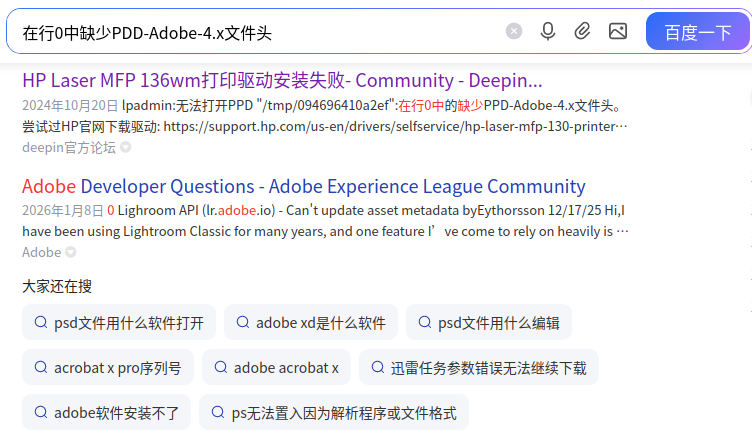Click the 百度一下 search button
The image size is (752, 442).
pyautogui.click(x=698, y=32)
